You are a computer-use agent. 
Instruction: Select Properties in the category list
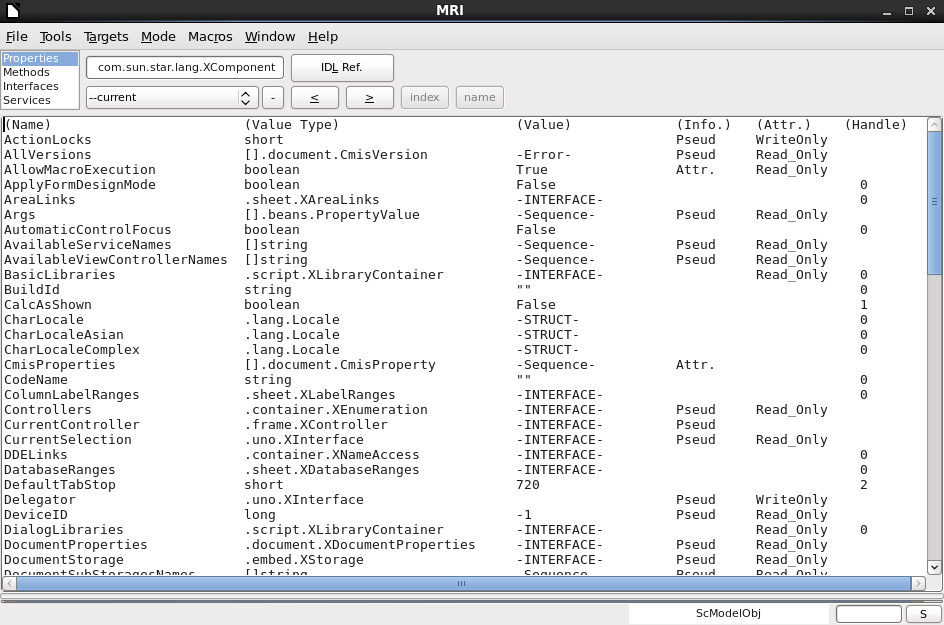coord(40,58)
